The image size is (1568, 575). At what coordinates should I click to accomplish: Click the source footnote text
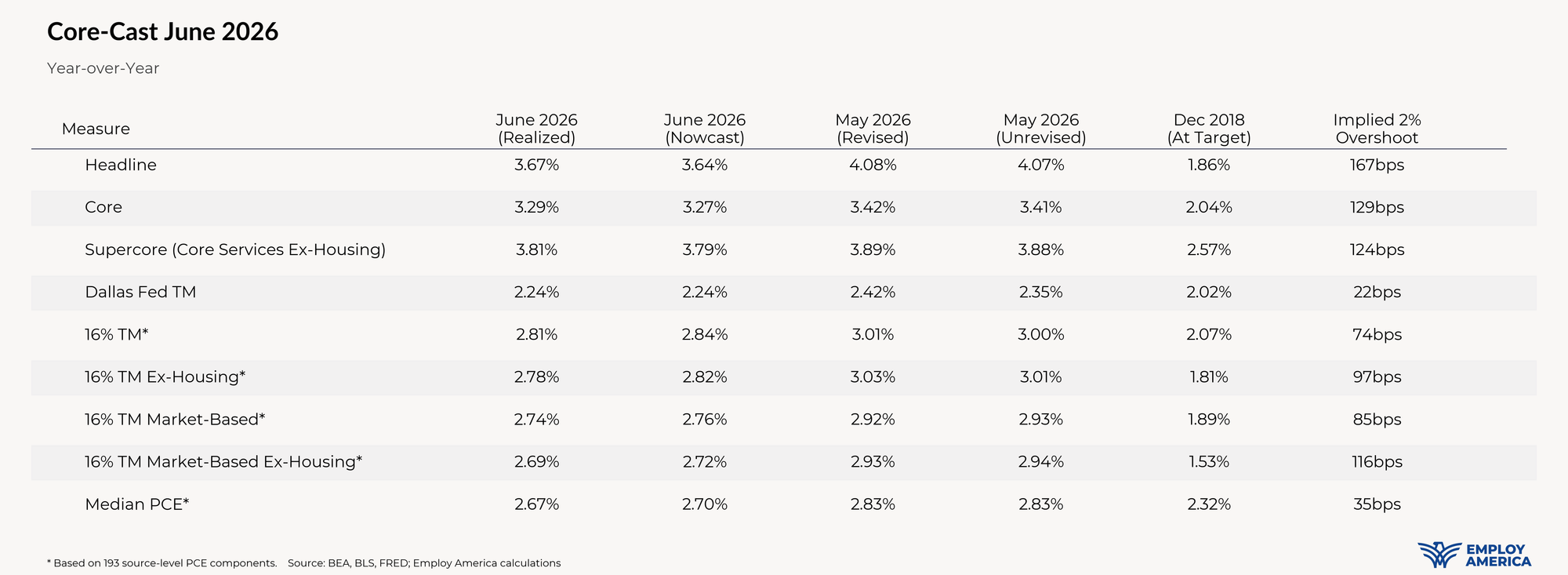424,563
